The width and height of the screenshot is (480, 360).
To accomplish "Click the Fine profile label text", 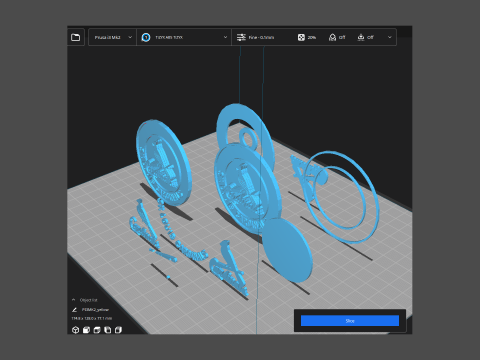I will tap(261, 37).
